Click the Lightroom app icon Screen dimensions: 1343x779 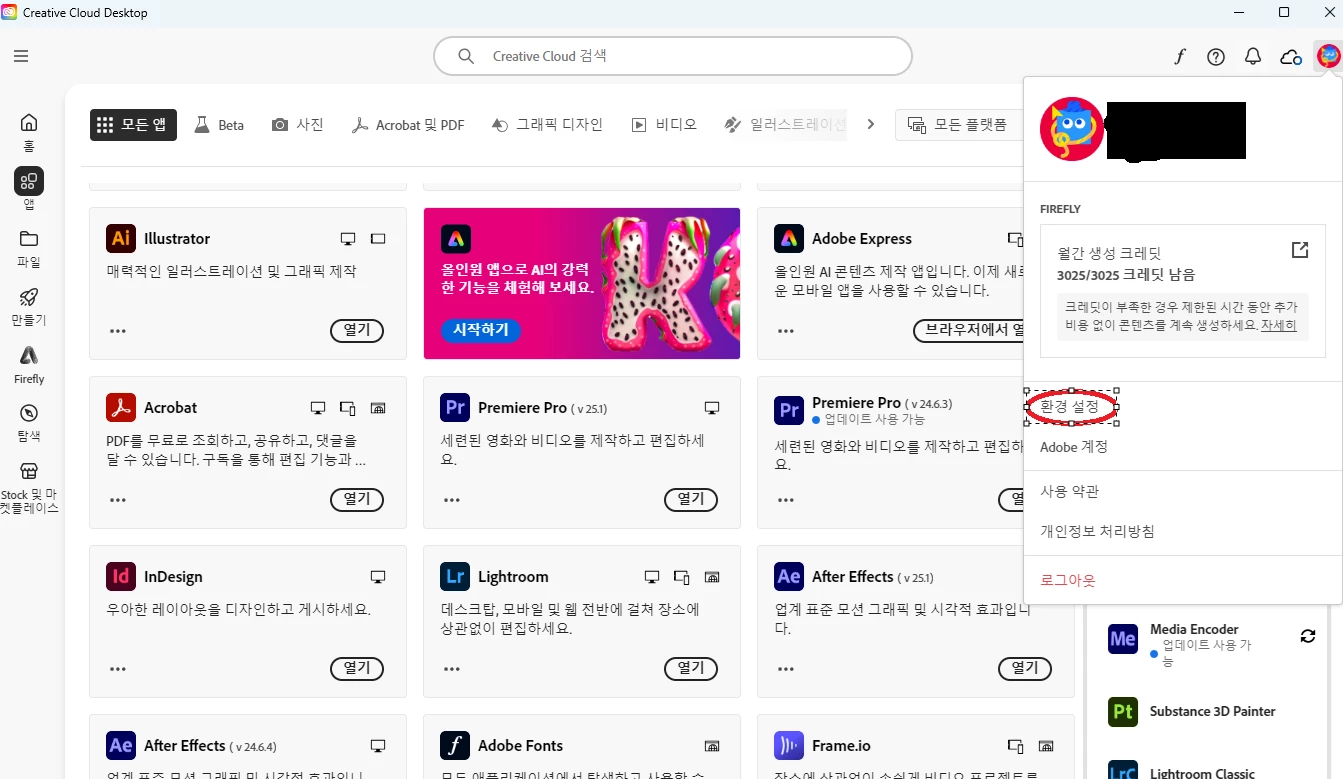(455, 577)
